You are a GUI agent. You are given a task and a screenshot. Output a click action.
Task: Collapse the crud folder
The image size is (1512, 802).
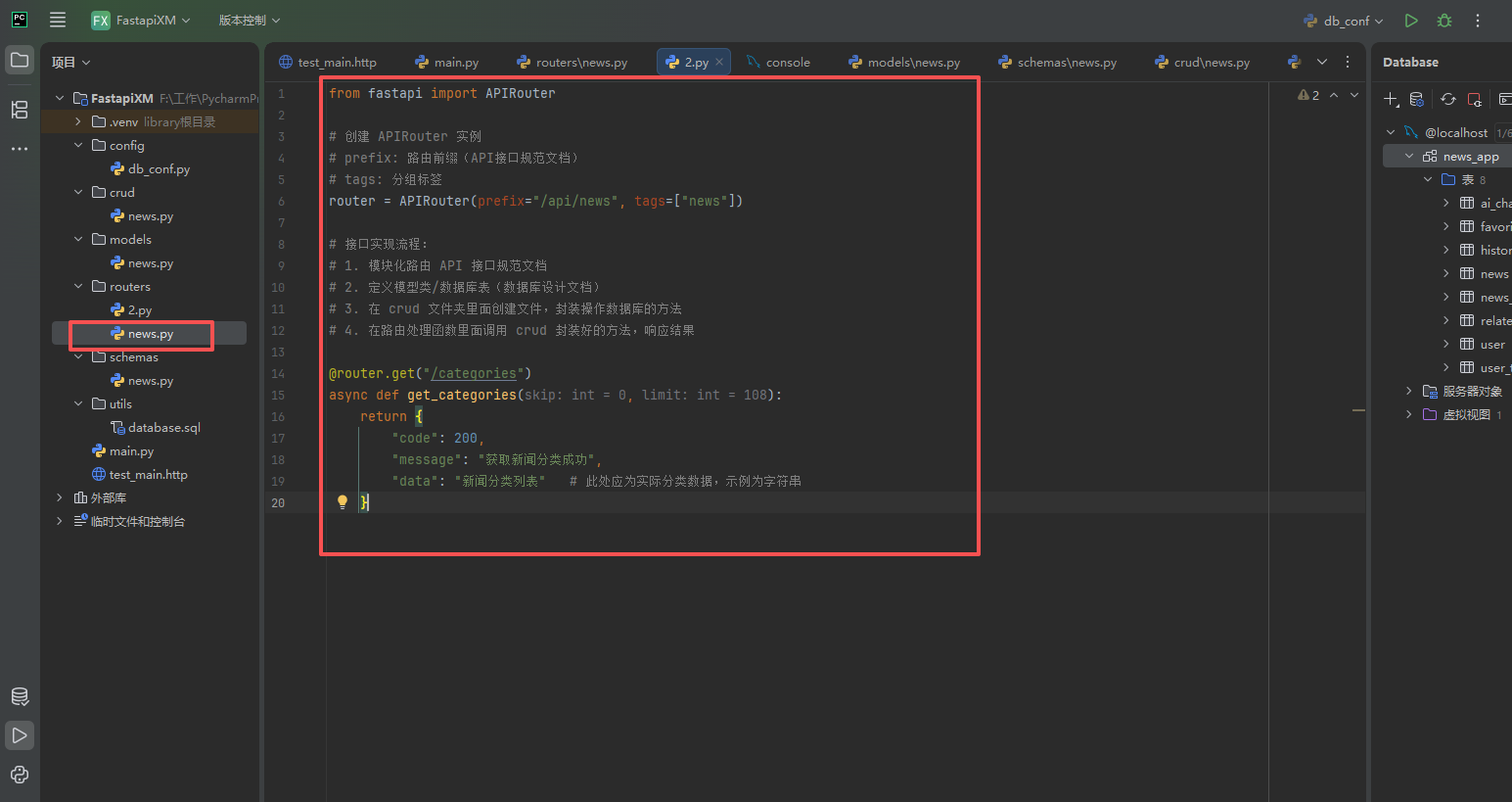click(x=78, y=192)
